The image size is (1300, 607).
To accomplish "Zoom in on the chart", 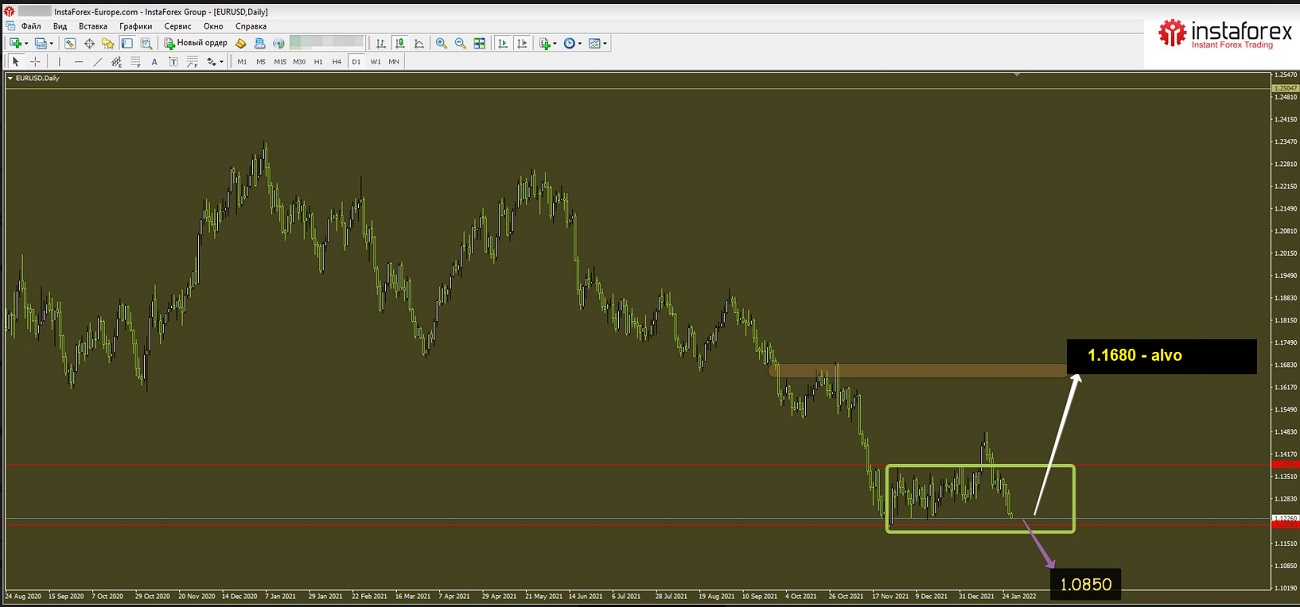I will click(x=441, y=43).
